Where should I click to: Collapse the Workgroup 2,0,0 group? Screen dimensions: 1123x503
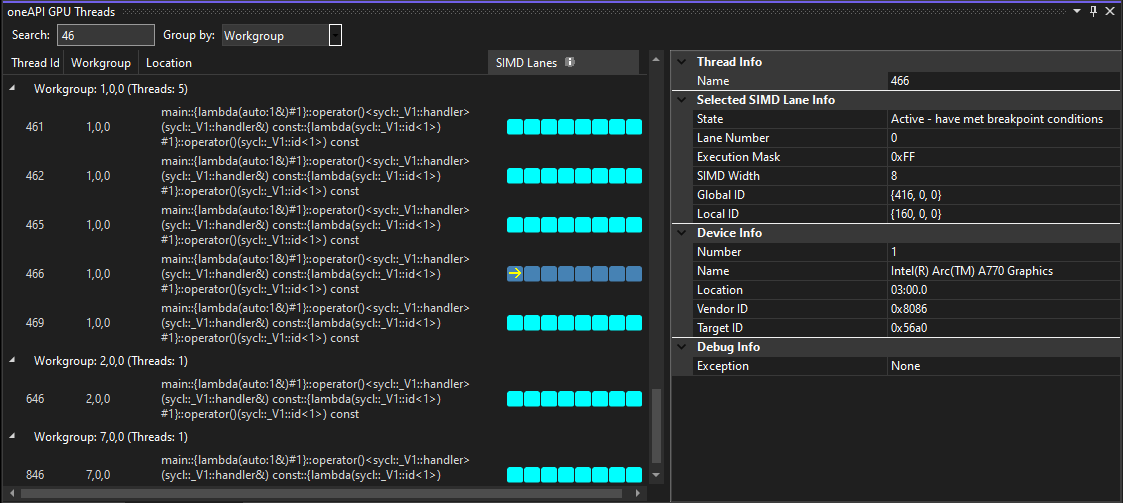click(x=13, y=360)
